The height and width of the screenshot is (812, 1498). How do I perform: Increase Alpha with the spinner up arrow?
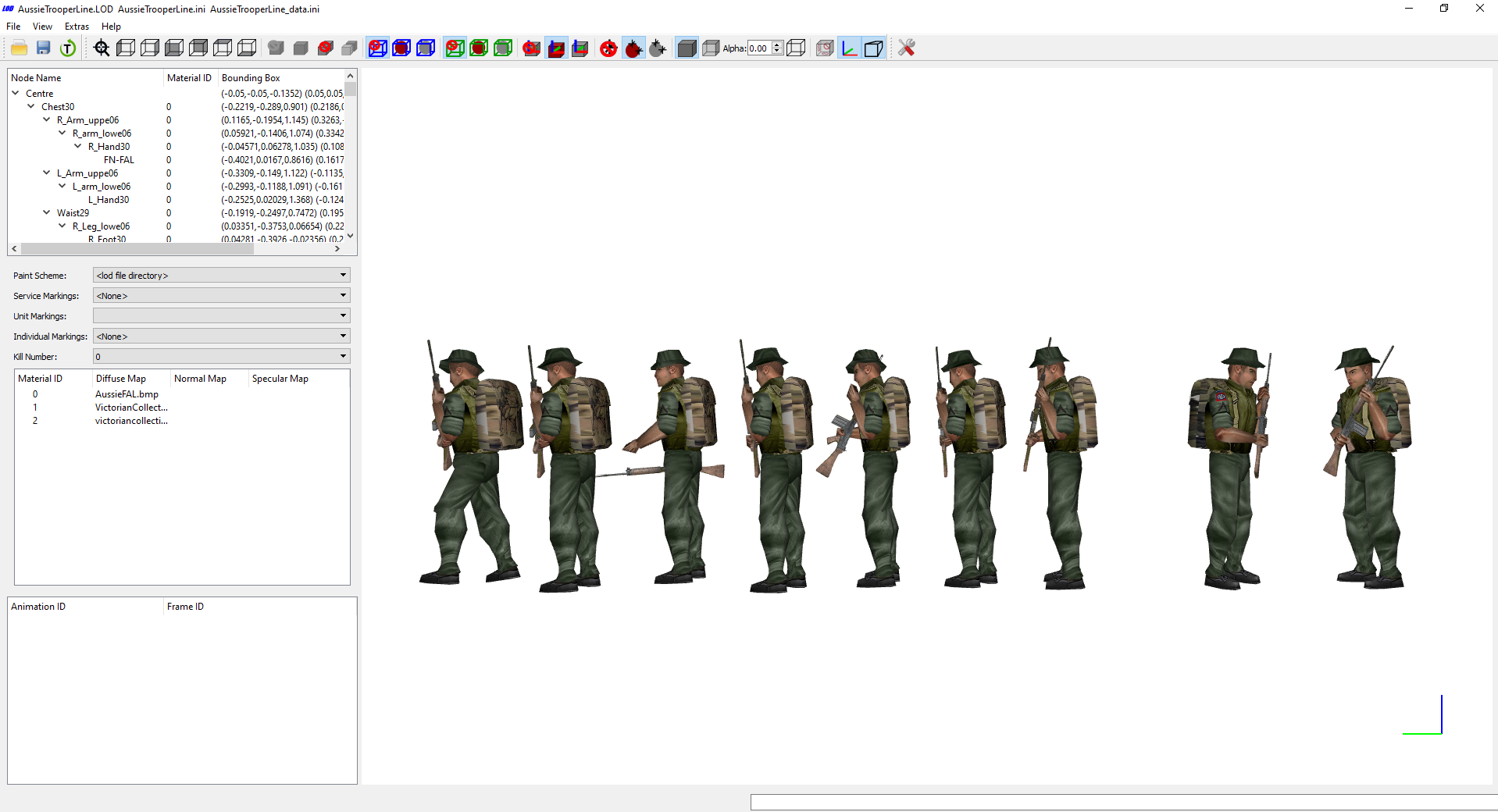coord(777,45)
